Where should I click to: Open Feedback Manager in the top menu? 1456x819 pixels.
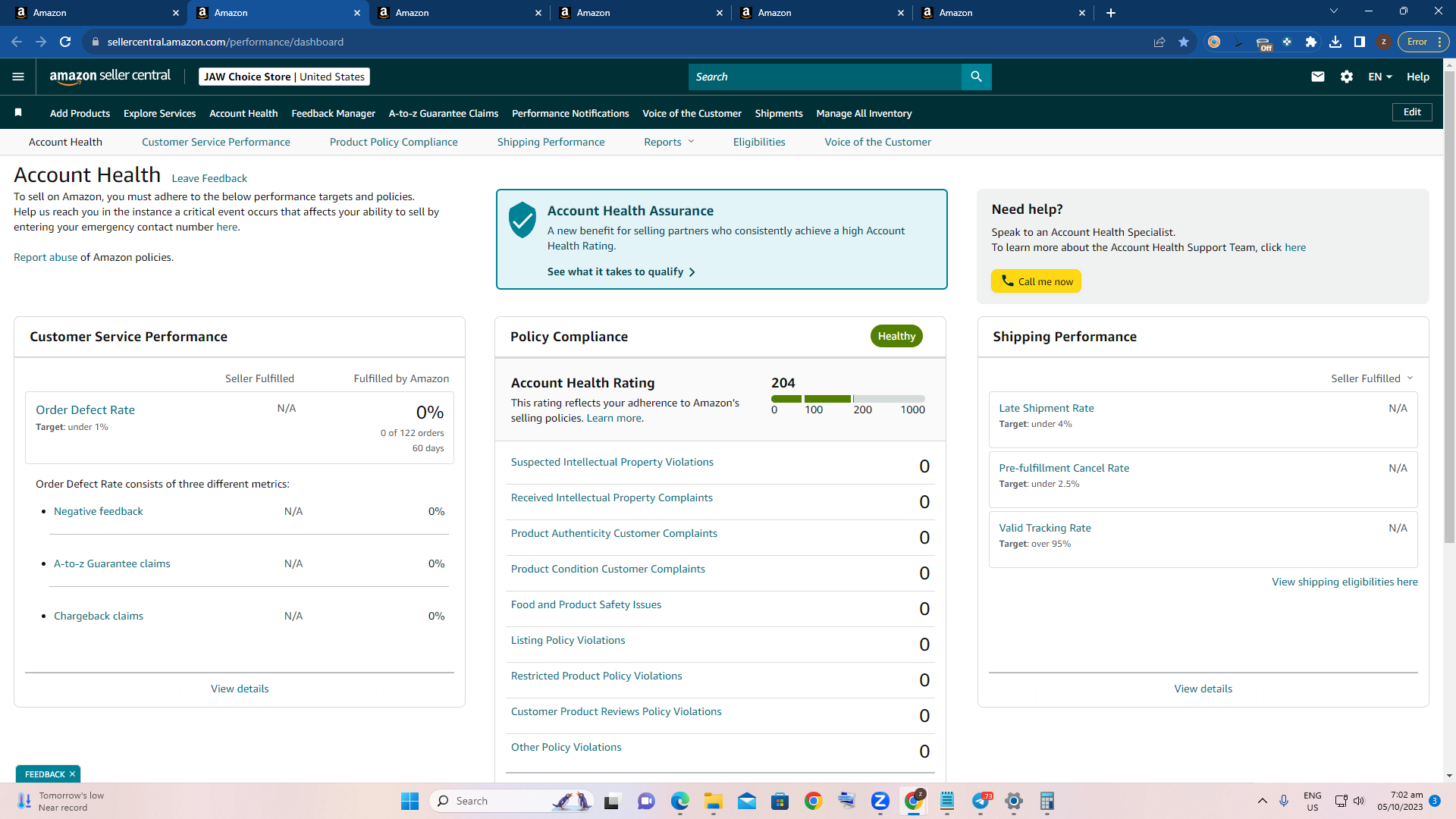pos(333,113)
